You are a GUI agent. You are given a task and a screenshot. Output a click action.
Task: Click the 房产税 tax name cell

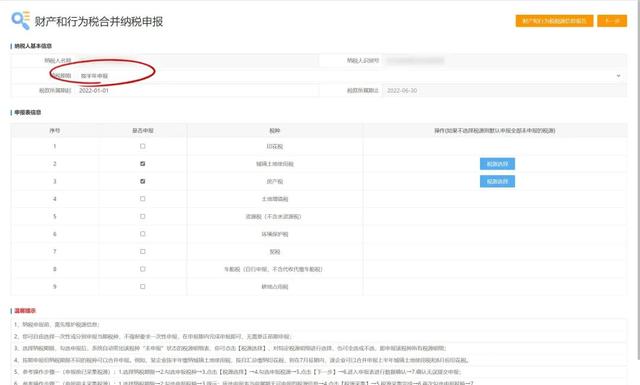275,181
